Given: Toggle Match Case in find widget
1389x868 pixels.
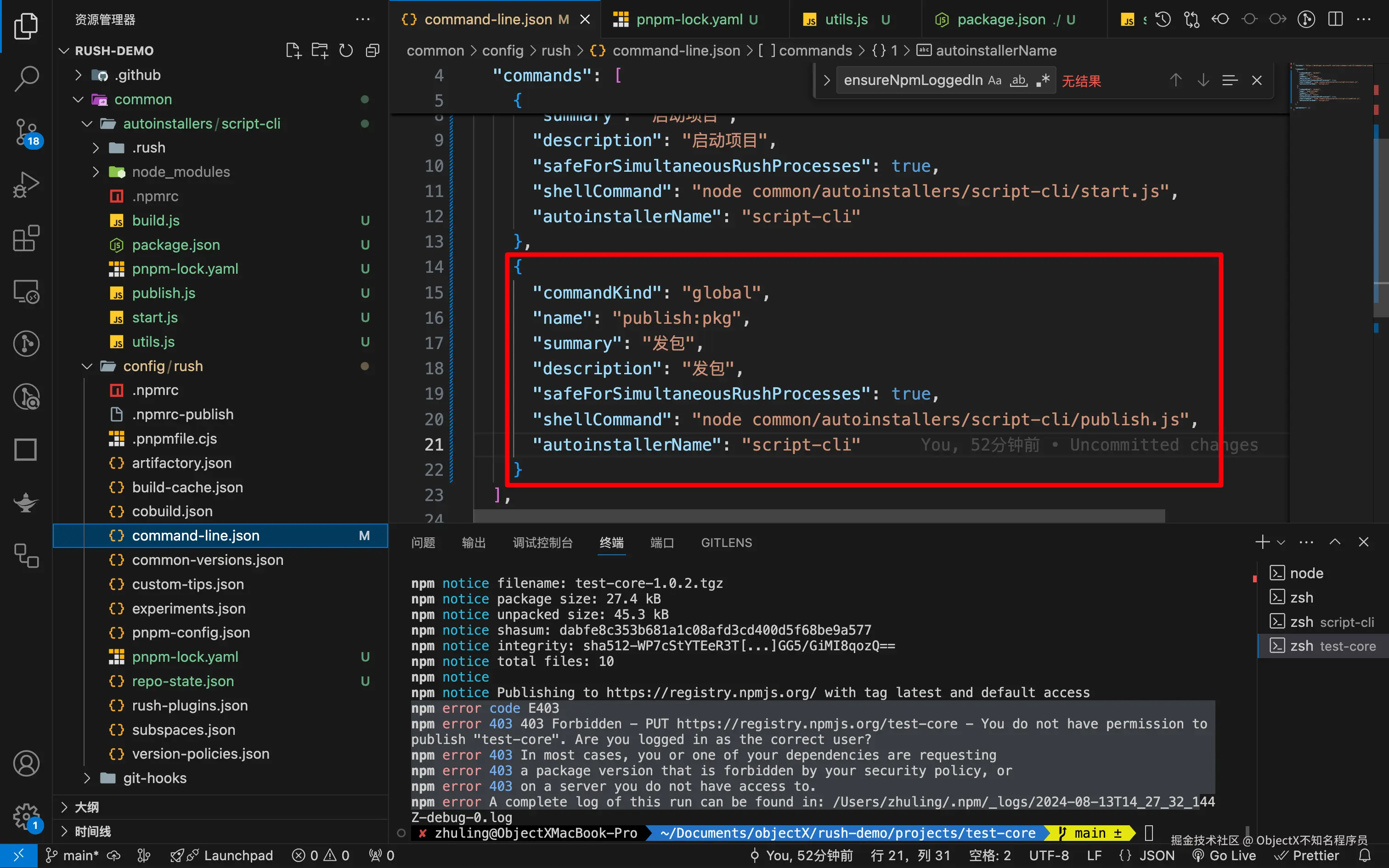Looking at the screenshot, I should coord(995,80).
